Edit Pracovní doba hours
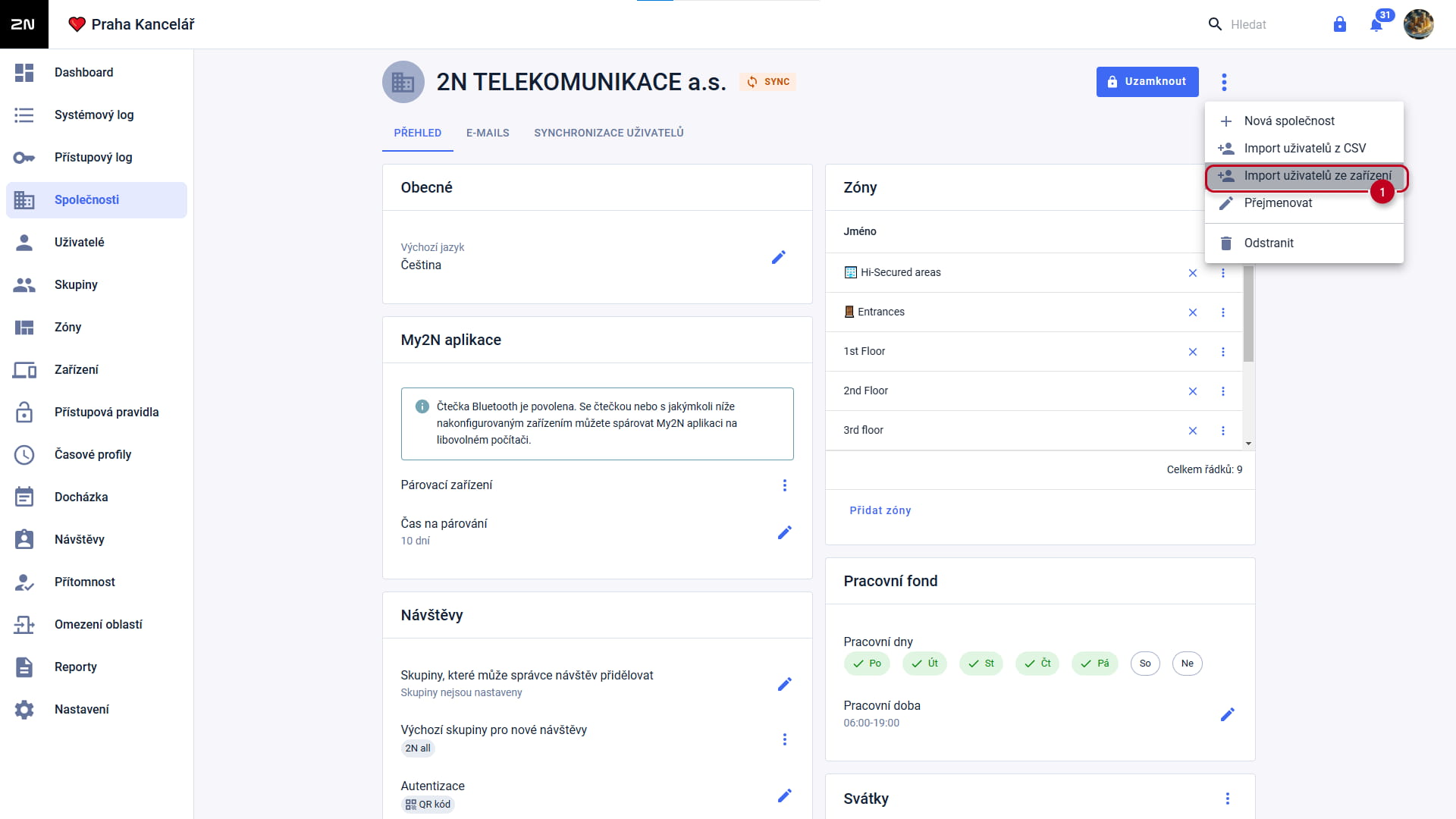This screenshot has width=1456, height=819. (1227, 715)
